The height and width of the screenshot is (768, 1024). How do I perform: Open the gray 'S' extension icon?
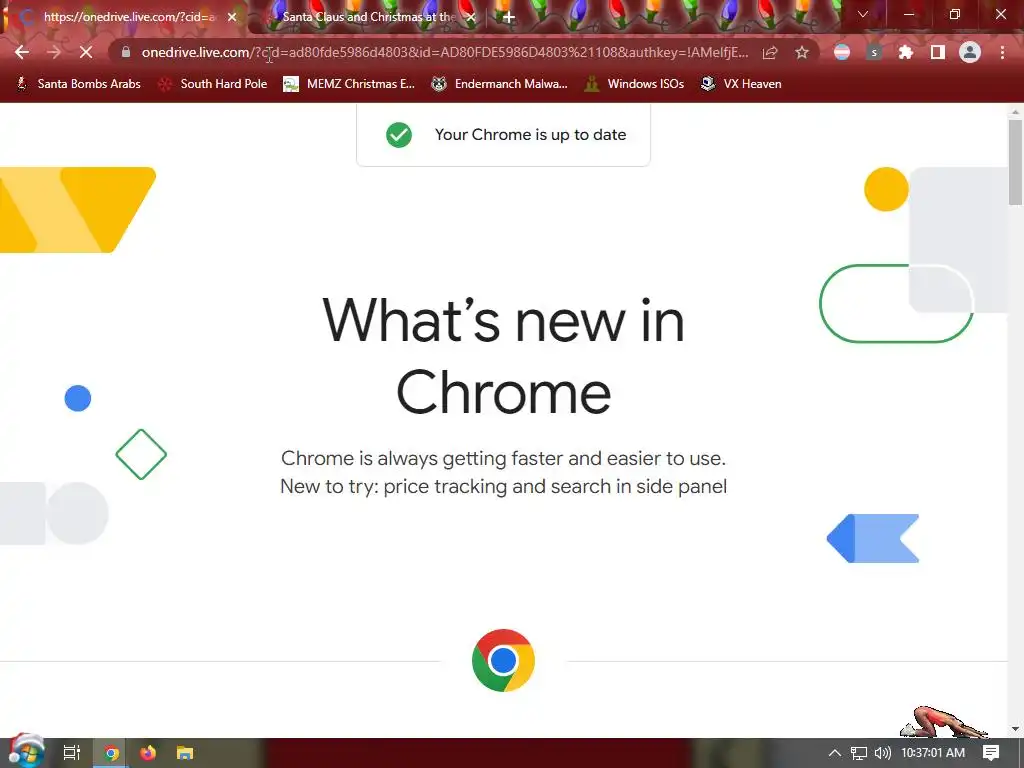point(874,52)
